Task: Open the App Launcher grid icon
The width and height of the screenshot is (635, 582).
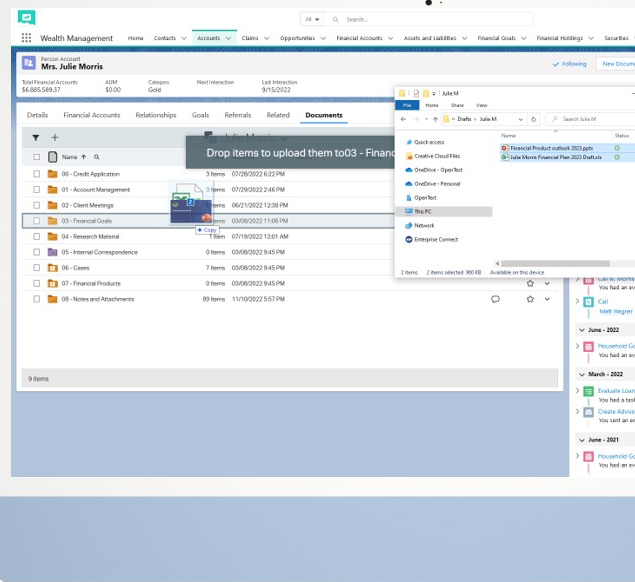Action: tap(26, 38)
